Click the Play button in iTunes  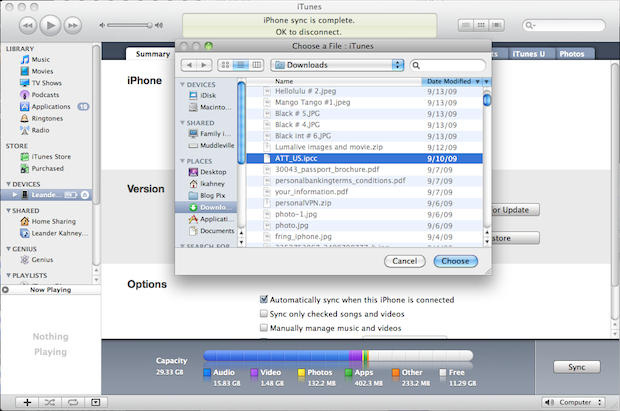50,22
